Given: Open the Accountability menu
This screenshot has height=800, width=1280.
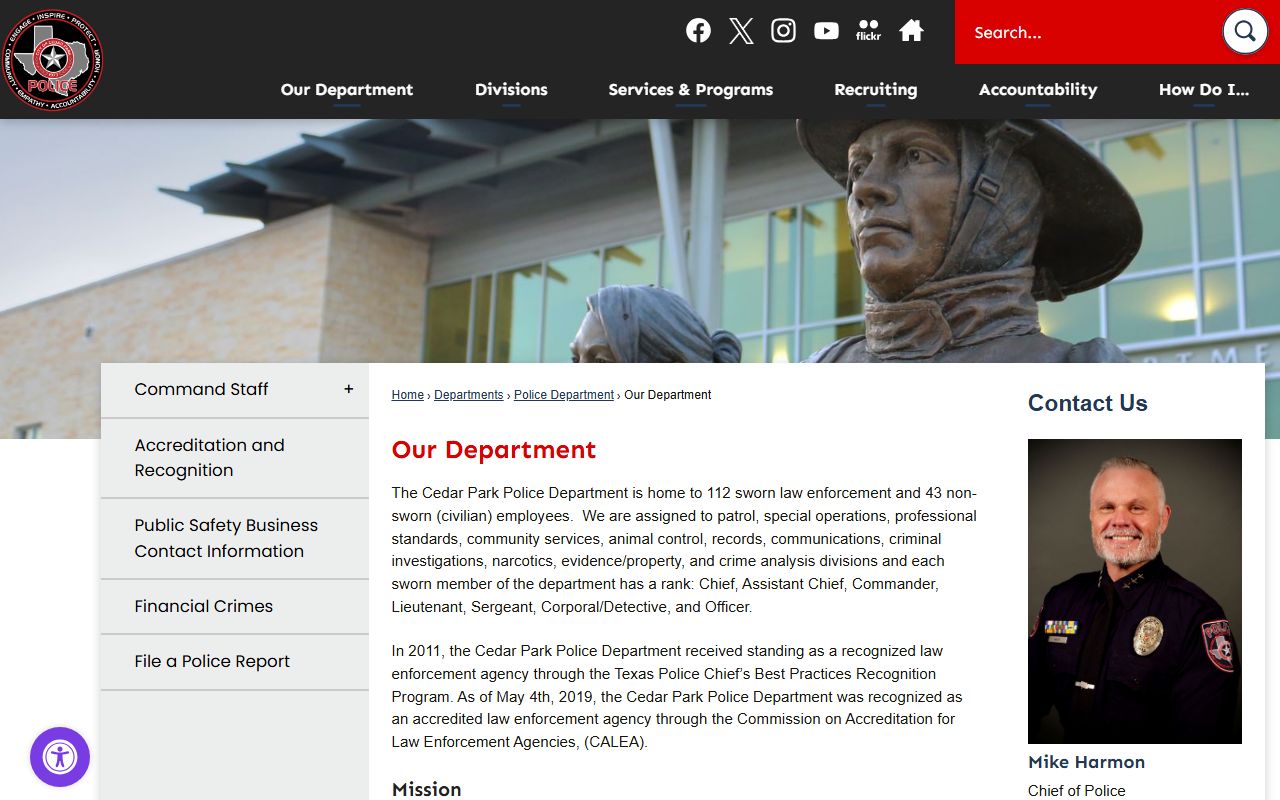Looking at the screenshot, I should [1038, 90].
